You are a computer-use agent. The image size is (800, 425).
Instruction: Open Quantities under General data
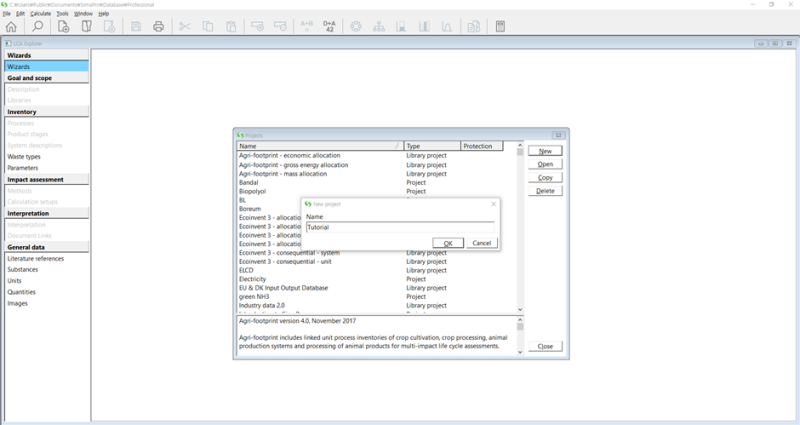tap(21, 292)
